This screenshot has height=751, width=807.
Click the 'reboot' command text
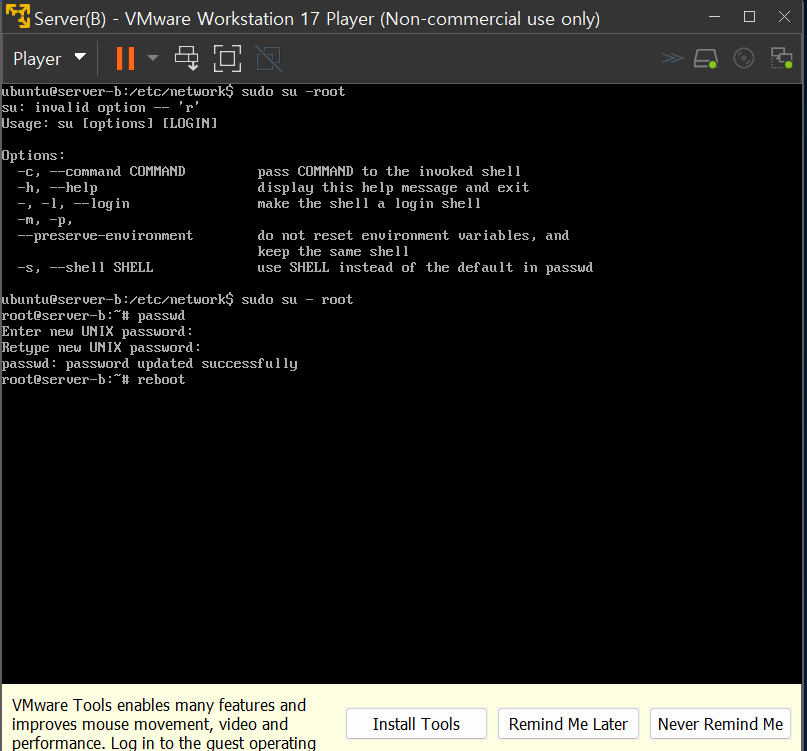click(161, 380)
